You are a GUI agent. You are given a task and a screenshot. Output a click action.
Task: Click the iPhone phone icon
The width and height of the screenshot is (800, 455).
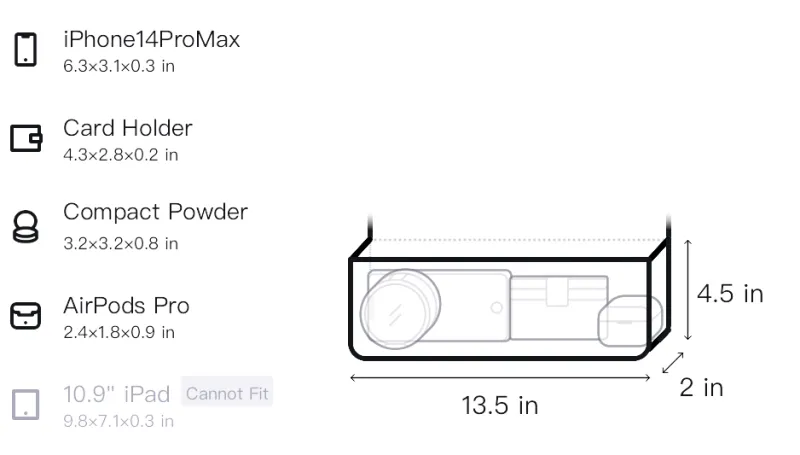(26, 49)
